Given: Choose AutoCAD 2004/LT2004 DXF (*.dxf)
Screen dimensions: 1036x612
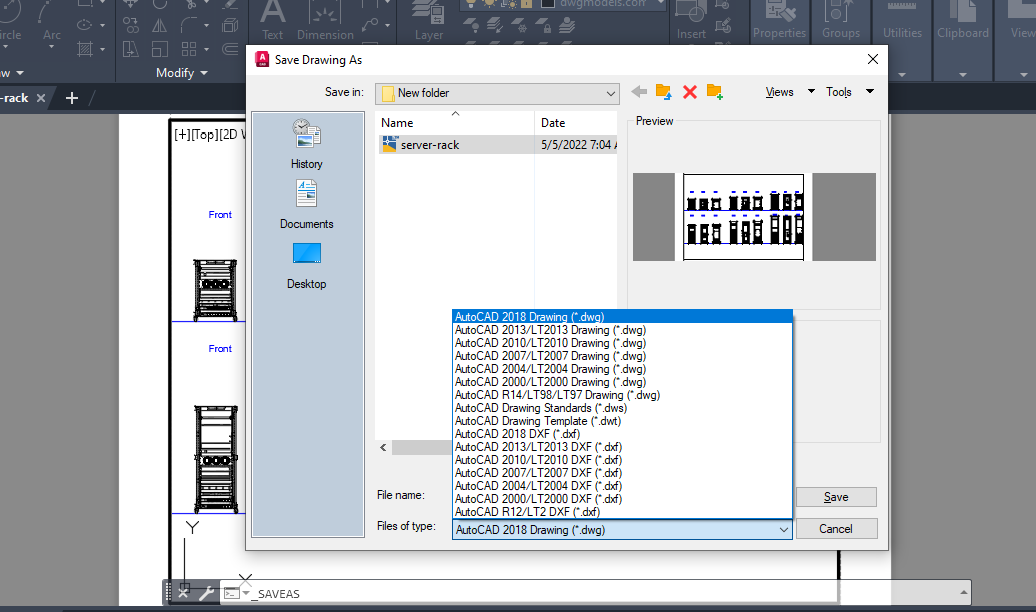Looking at the screenshot, I should click(x=622, y=486).
